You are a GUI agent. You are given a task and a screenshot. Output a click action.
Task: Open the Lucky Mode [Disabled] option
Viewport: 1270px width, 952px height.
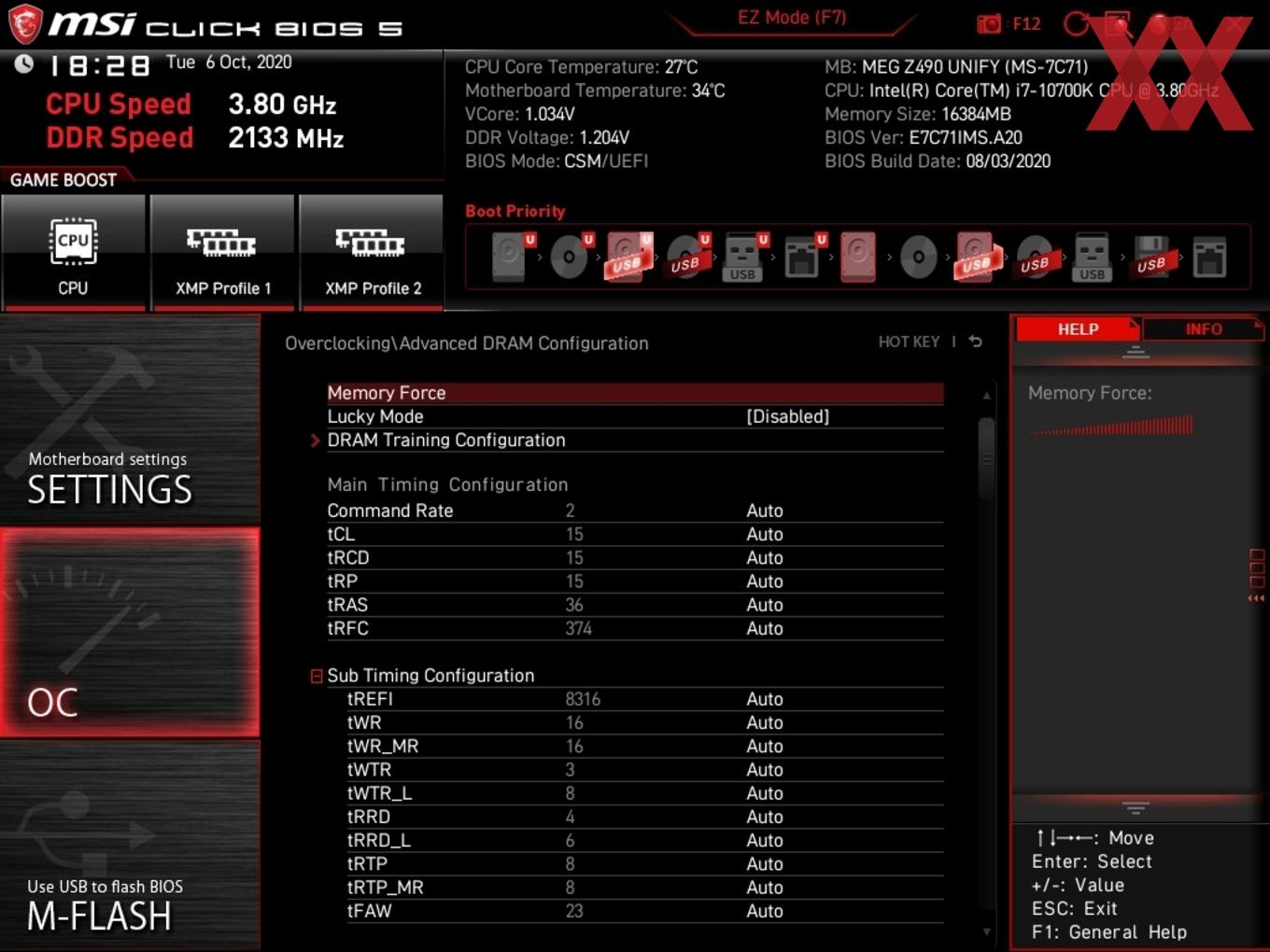click(635, 416)
